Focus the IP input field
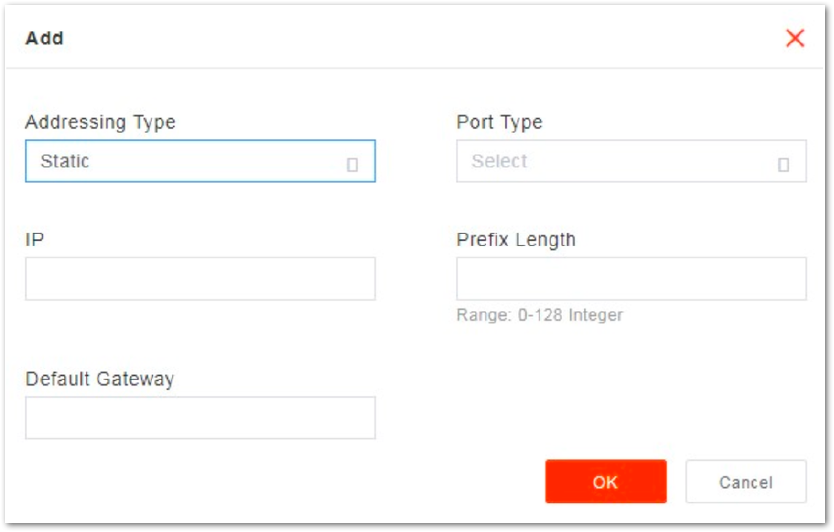Image resolution: width=834 pixels, height=532 pixels. click(x=201, y=279)
